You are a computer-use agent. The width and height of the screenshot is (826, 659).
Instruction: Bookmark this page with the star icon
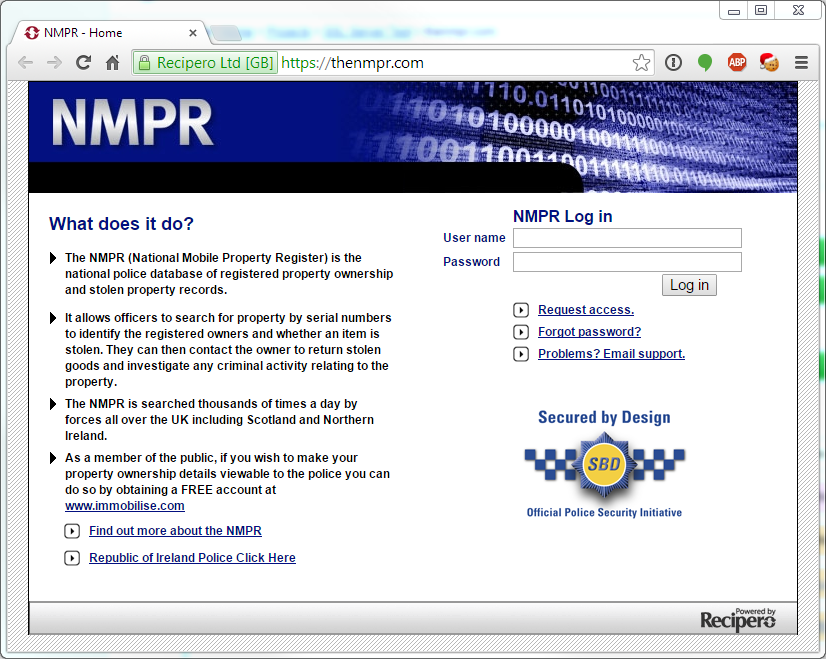coord(641,63)
